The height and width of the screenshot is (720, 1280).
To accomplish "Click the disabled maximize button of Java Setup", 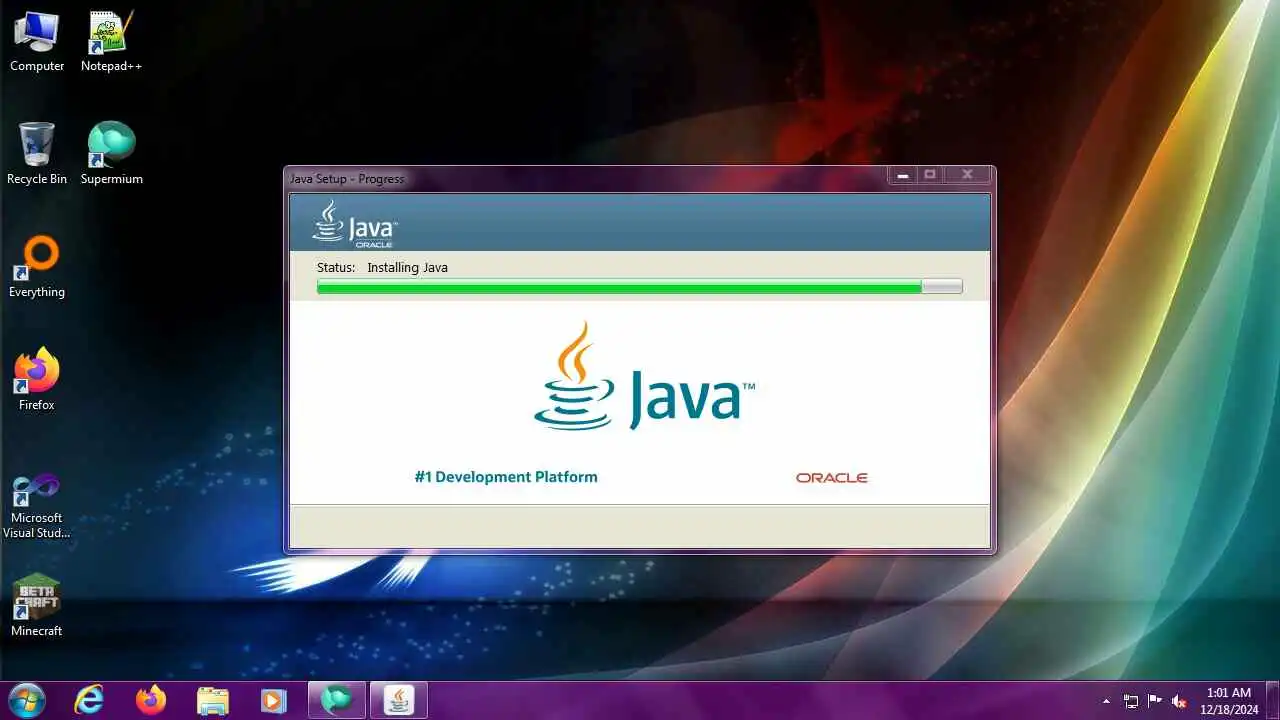I will coord(930,175).
